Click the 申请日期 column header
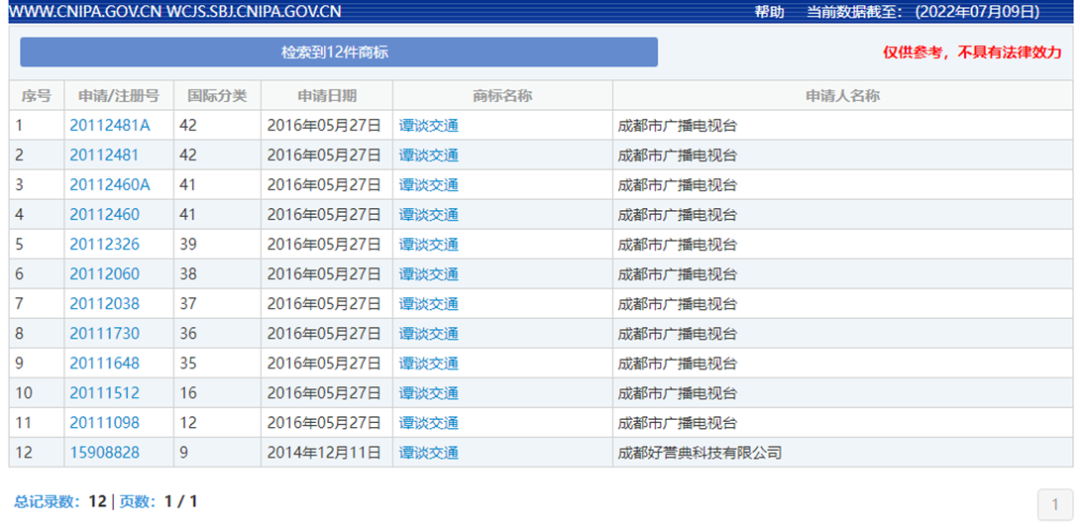Image resolution: width=1080 pixels, height=527 pixels. (327, 96)
